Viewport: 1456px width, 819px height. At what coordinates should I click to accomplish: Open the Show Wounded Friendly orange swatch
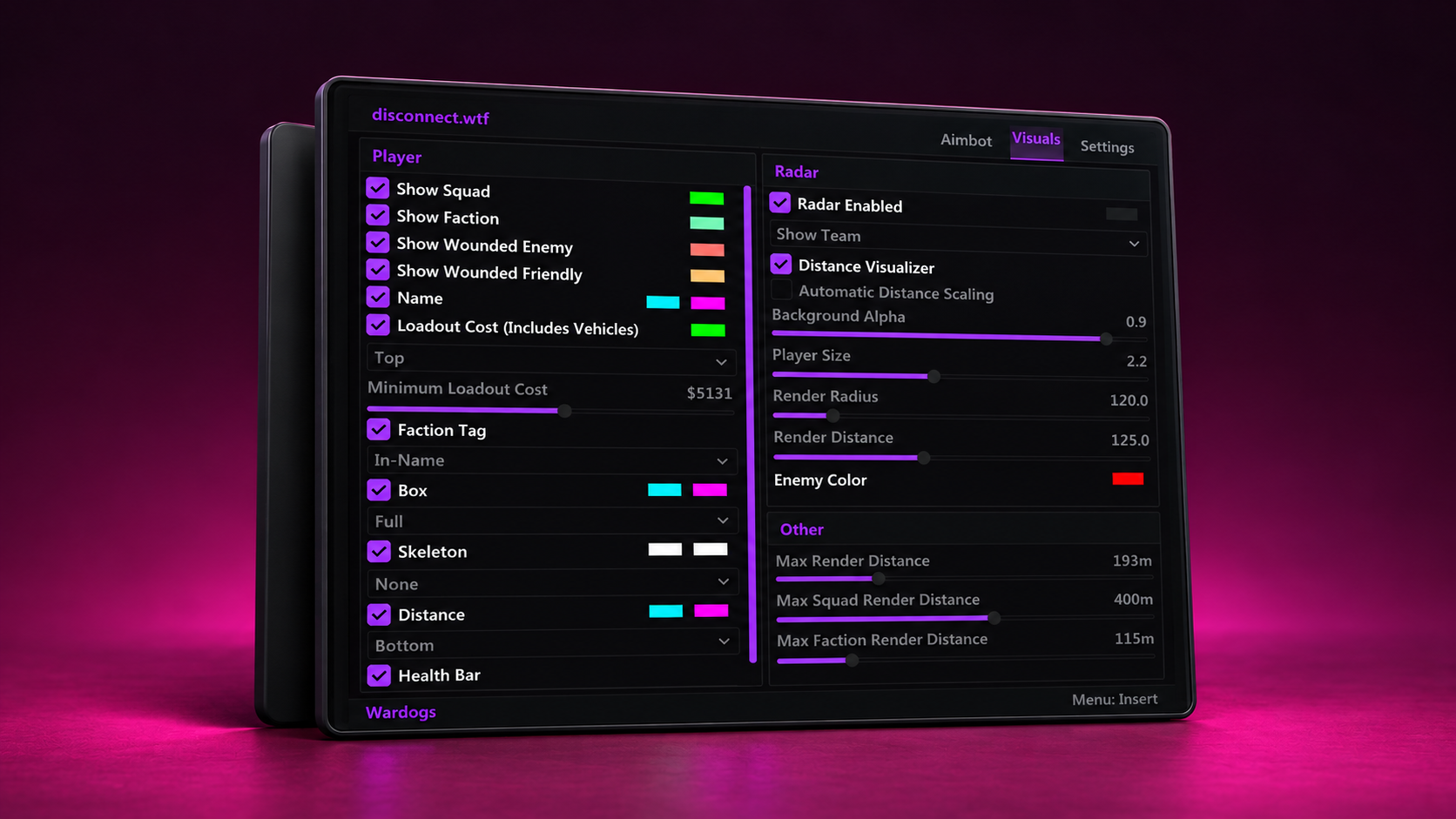(x=707, y=276)
